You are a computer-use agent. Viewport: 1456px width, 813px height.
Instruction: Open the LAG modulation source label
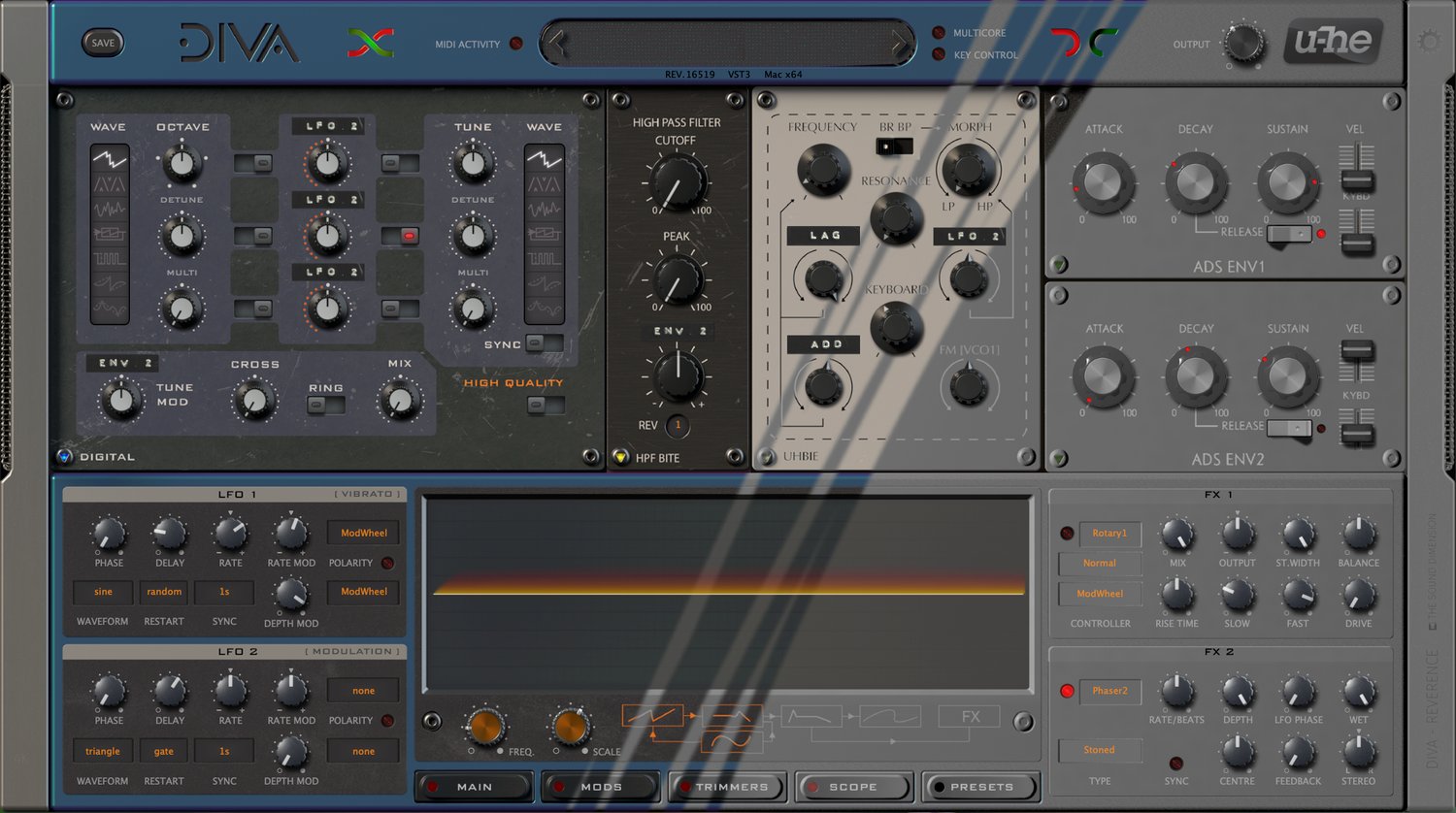click(824, 235)
